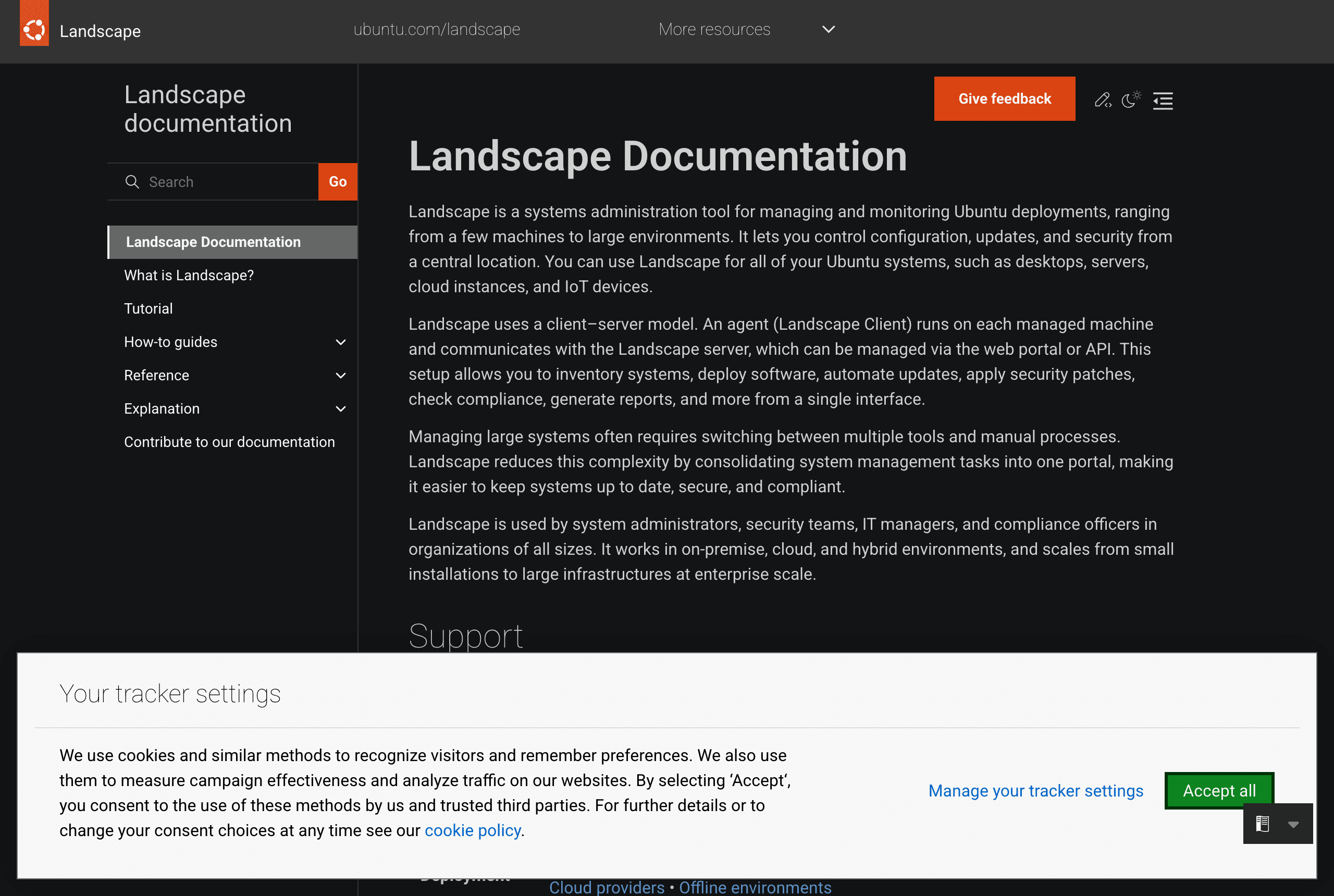
Task: Click the Landscape header title
Action: tap(100, 31)
